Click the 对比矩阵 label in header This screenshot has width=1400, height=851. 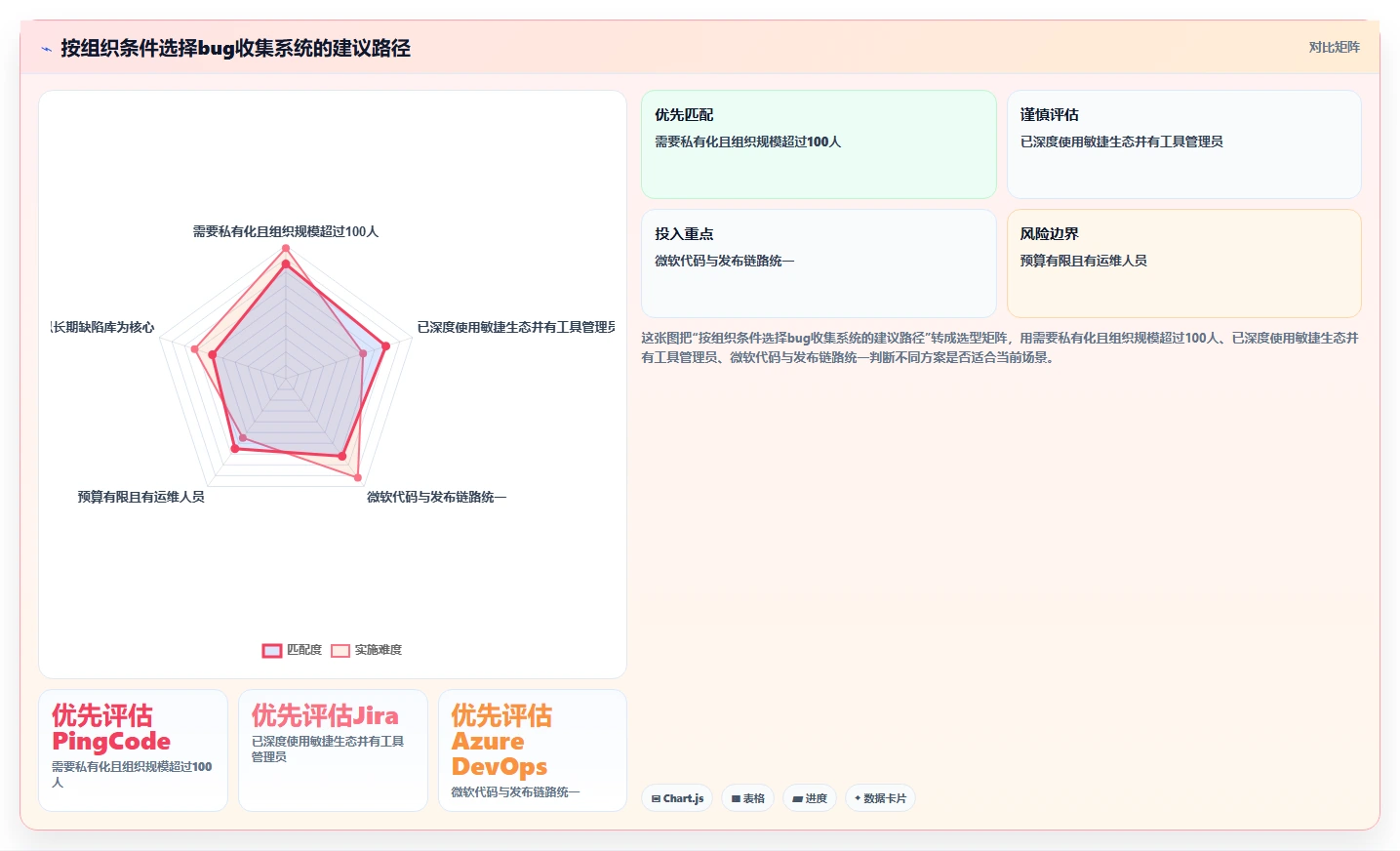click(x=1334, y=47)
